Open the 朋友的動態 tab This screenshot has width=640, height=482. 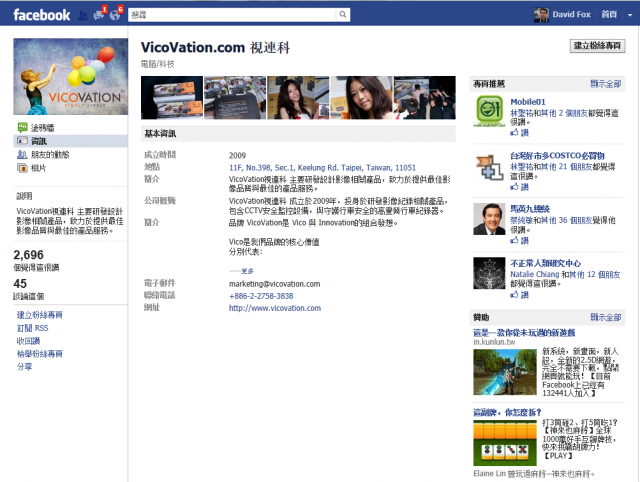[x=50, y=155]
